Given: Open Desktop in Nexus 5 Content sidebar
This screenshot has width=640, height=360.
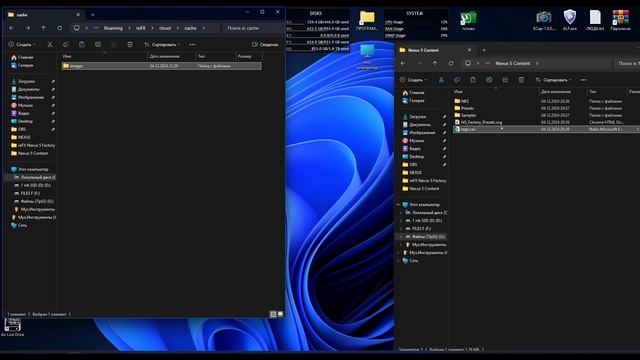Looking at the screenshot, I should 416,157.
